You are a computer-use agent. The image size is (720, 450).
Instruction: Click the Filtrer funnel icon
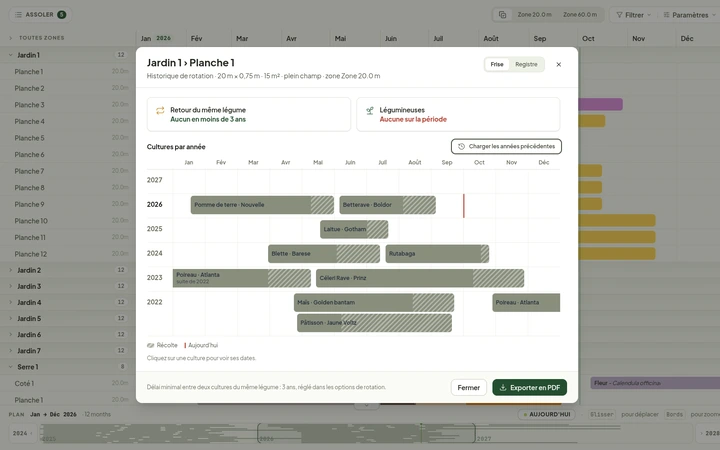click(619, 15)
